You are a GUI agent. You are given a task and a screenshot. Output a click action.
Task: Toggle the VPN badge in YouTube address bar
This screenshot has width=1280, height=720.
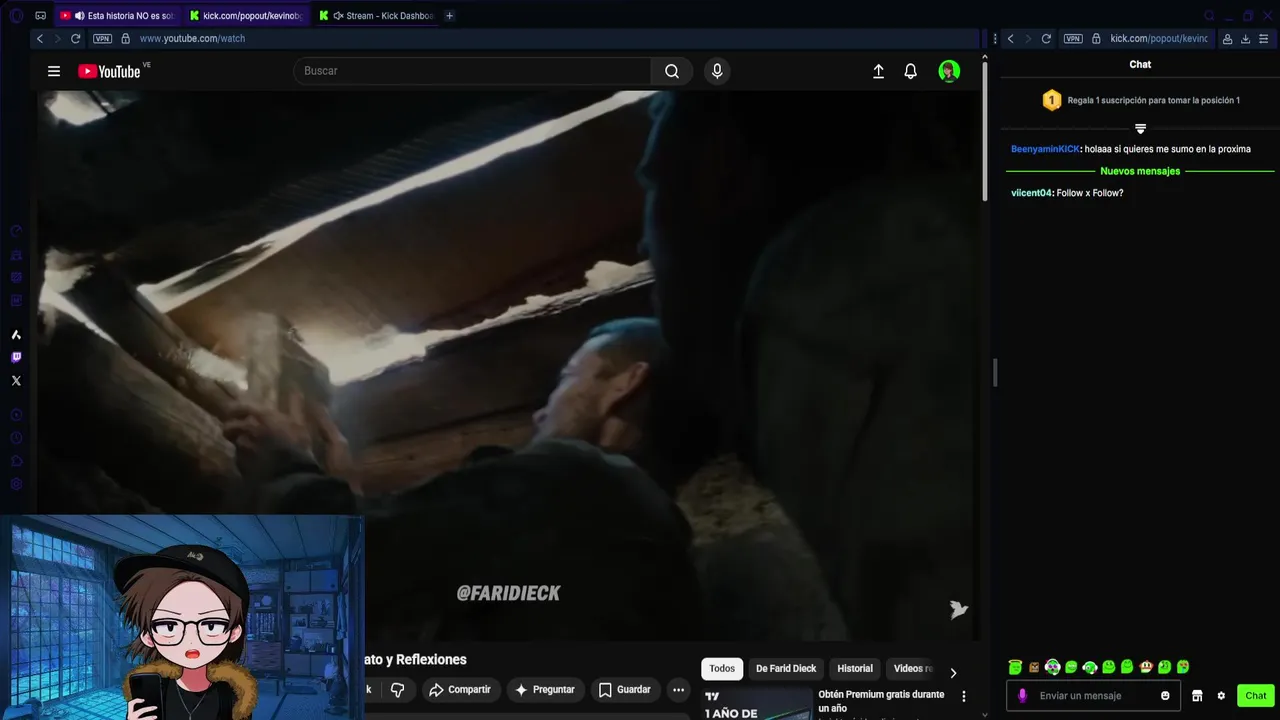(x=102, y=38)
